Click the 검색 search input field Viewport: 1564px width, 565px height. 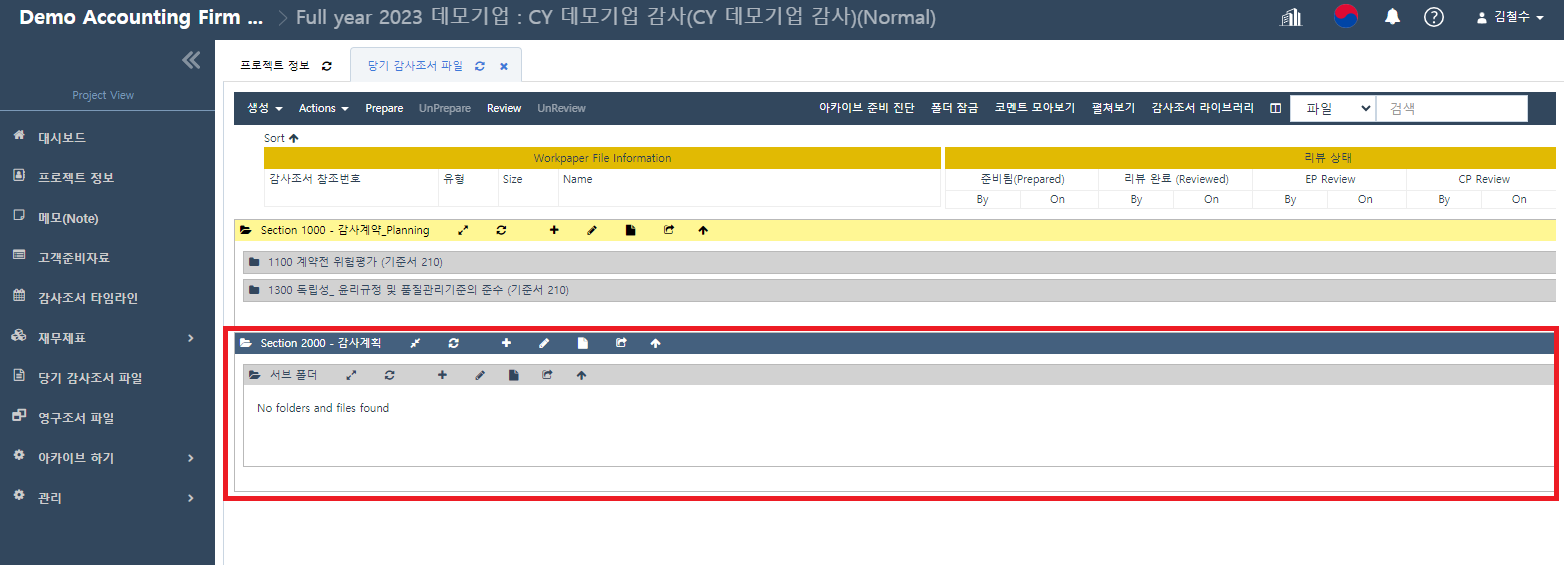(1451, 108)
